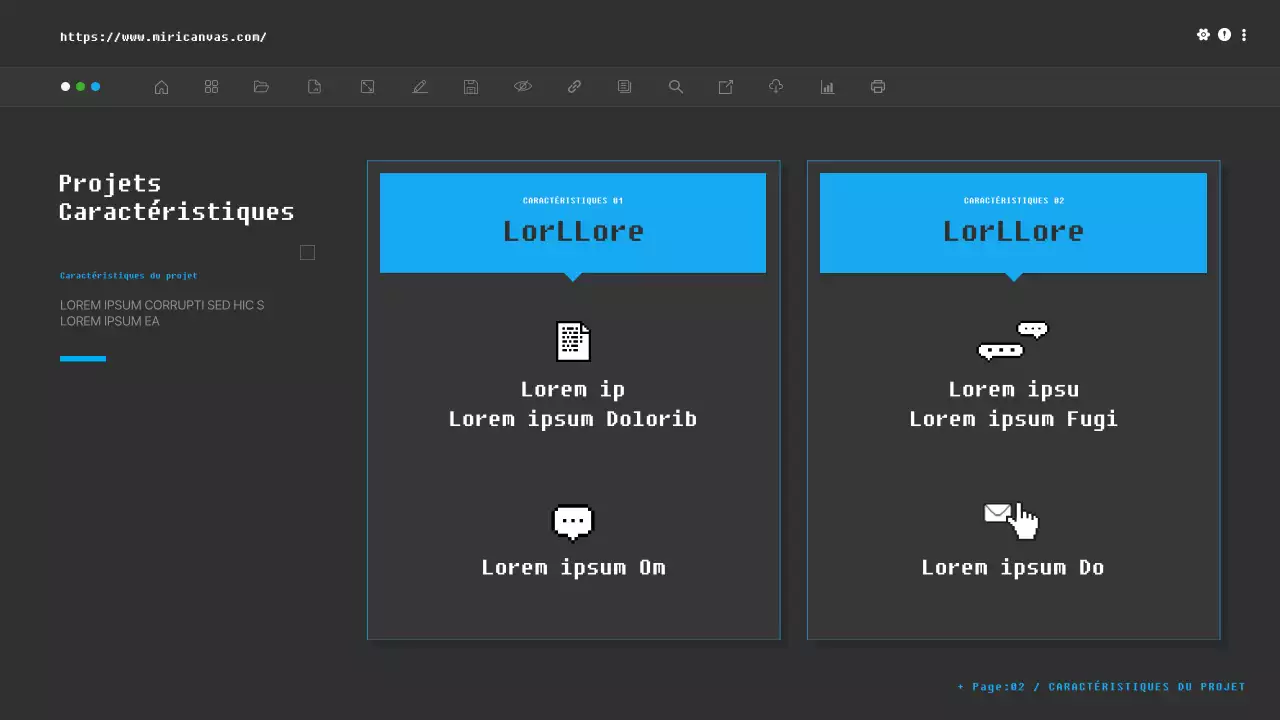This screenshot has width=1280, height=720.
Task: Open the four-squares grid view icon
Action: tap(211, 87)
